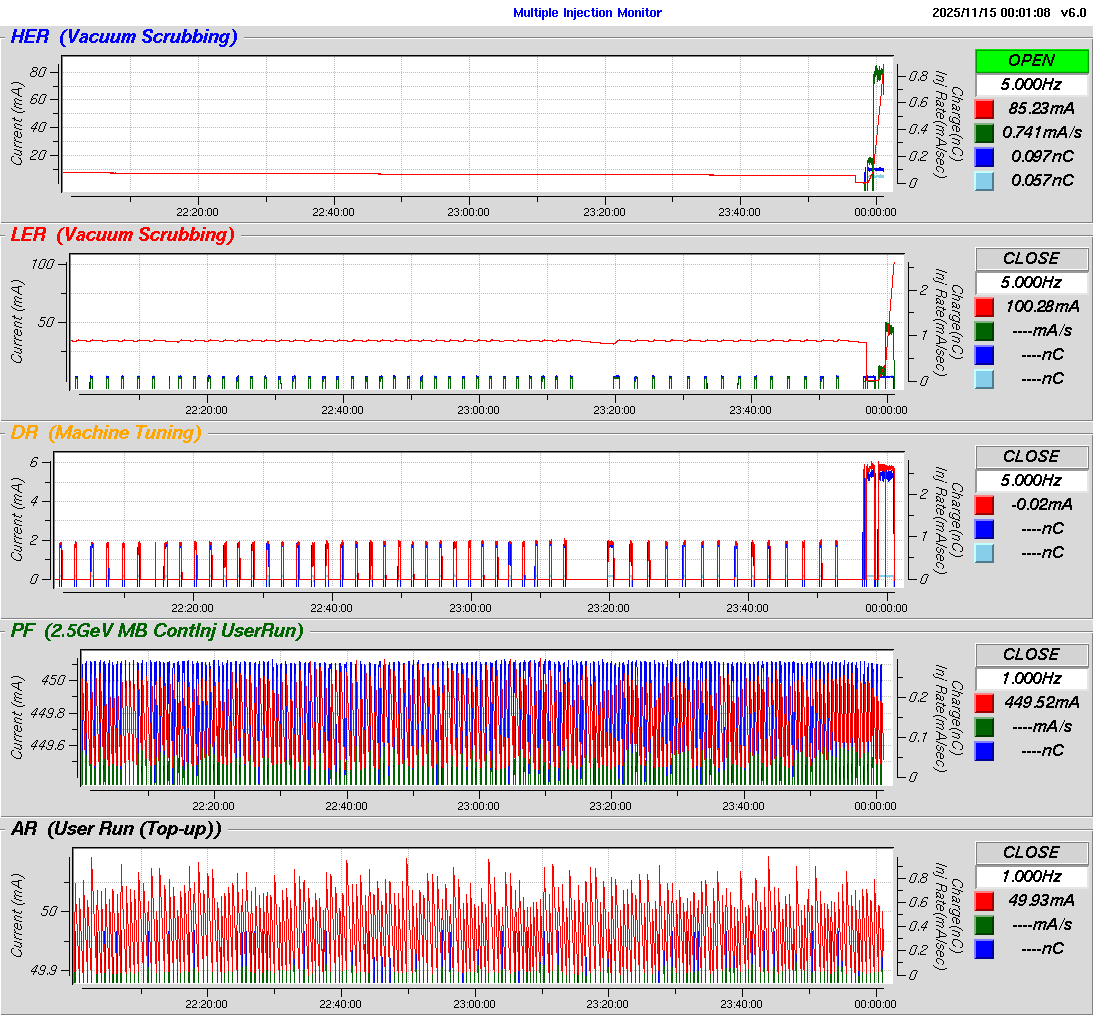Select the light blue swatch beside HER 0.057nC
The image size is (1093, 1015).
[x=985, y=181]
